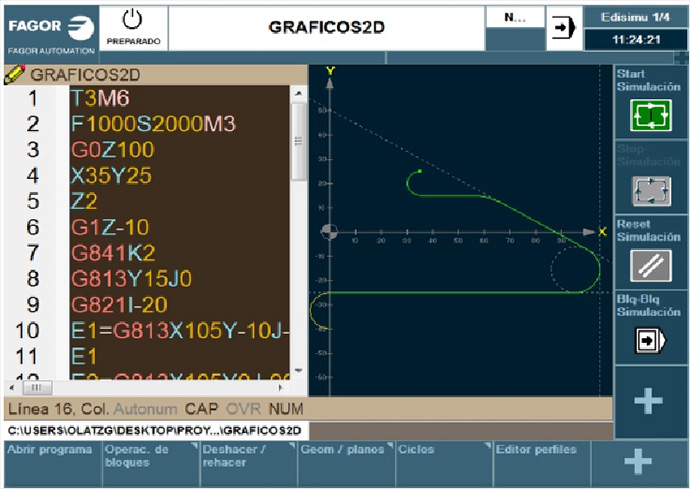The height and width of the screenshot is (489, 690).
Task: Click the single block arrow icon near clock
Action: tap(564, 28)
